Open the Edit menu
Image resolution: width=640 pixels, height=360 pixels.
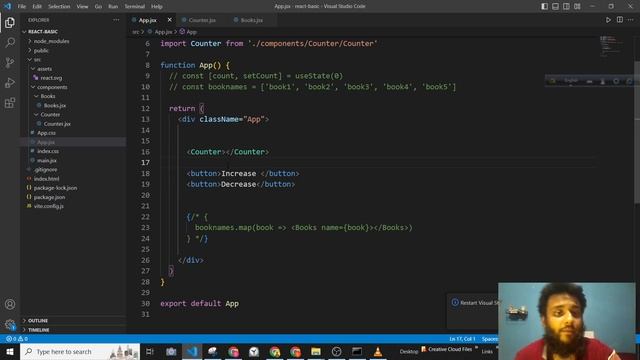[37, 6]
